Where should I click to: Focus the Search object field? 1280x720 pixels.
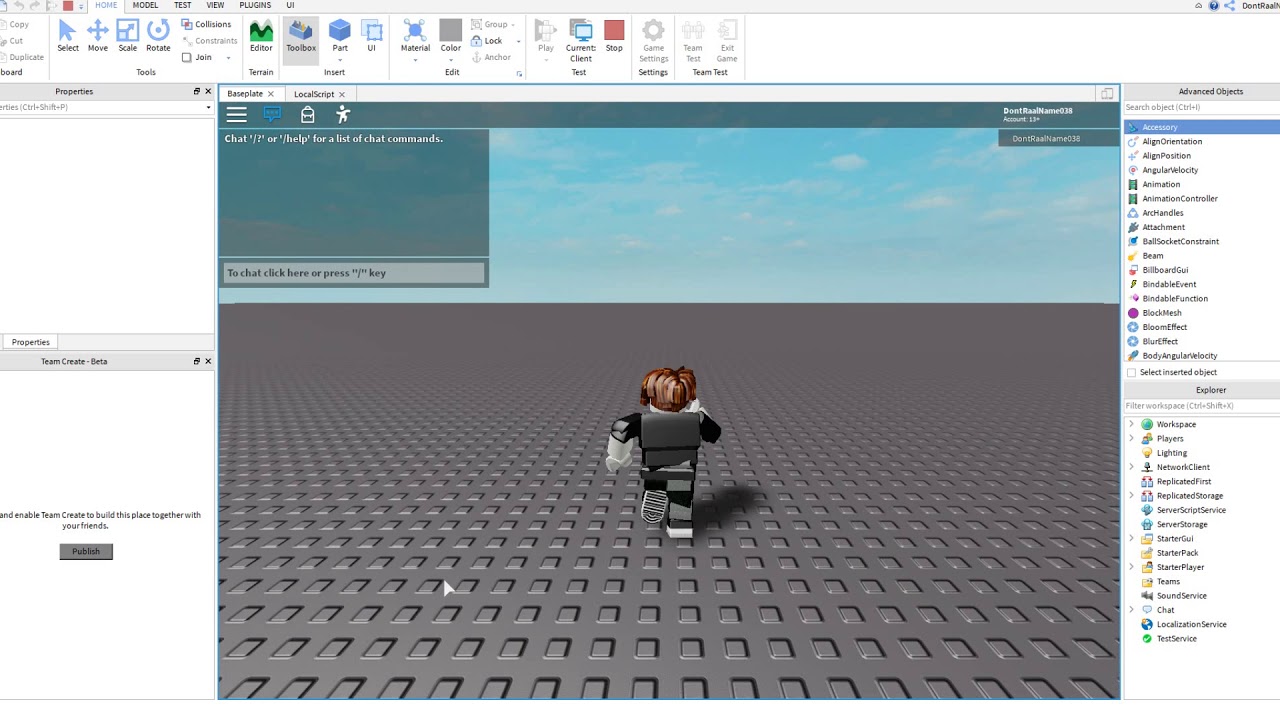[1201, 107]
